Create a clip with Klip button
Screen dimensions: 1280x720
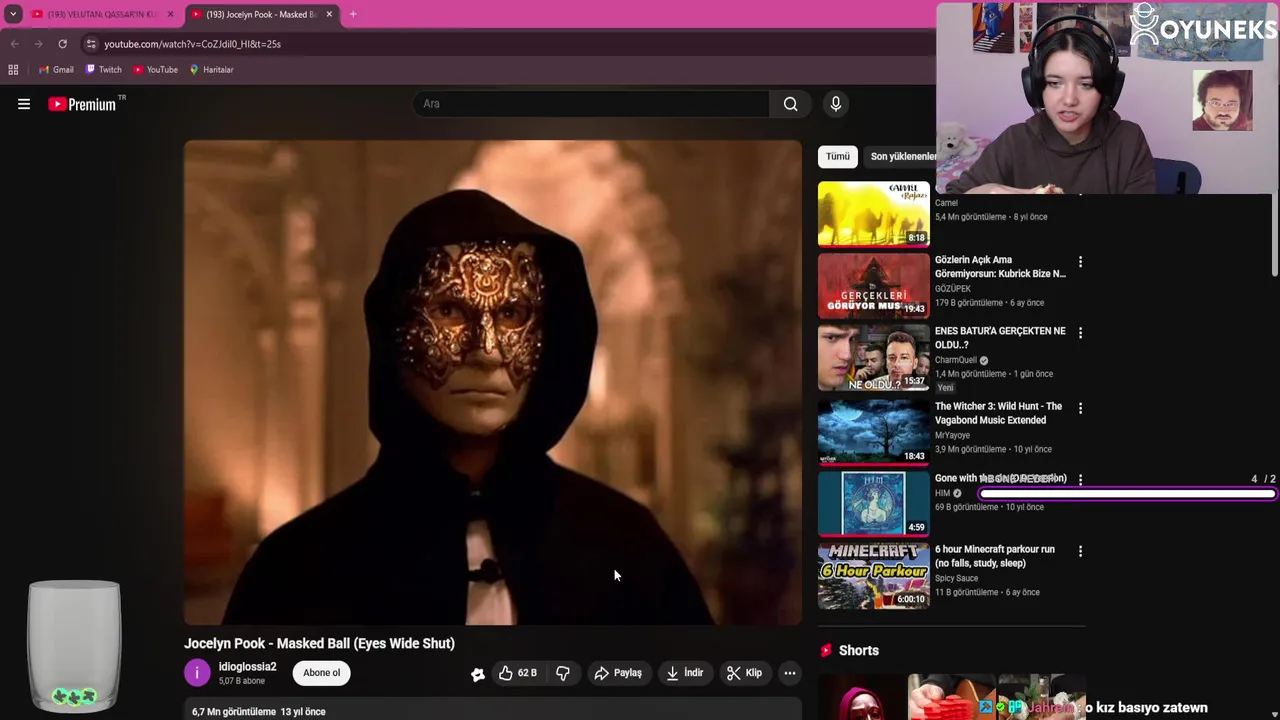click(x=744, y=673)
